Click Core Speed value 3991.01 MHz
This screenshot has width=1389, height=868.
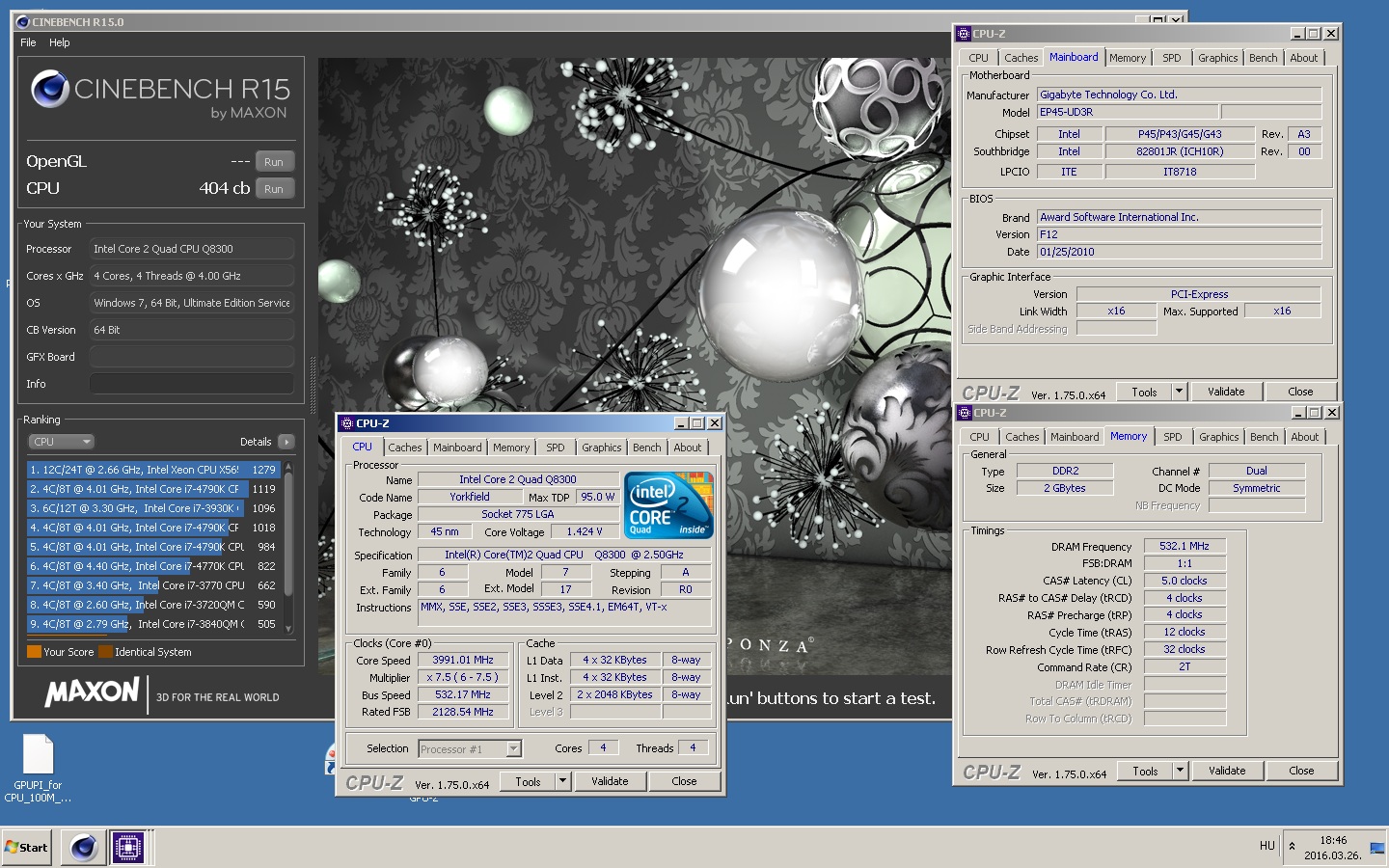463,661
